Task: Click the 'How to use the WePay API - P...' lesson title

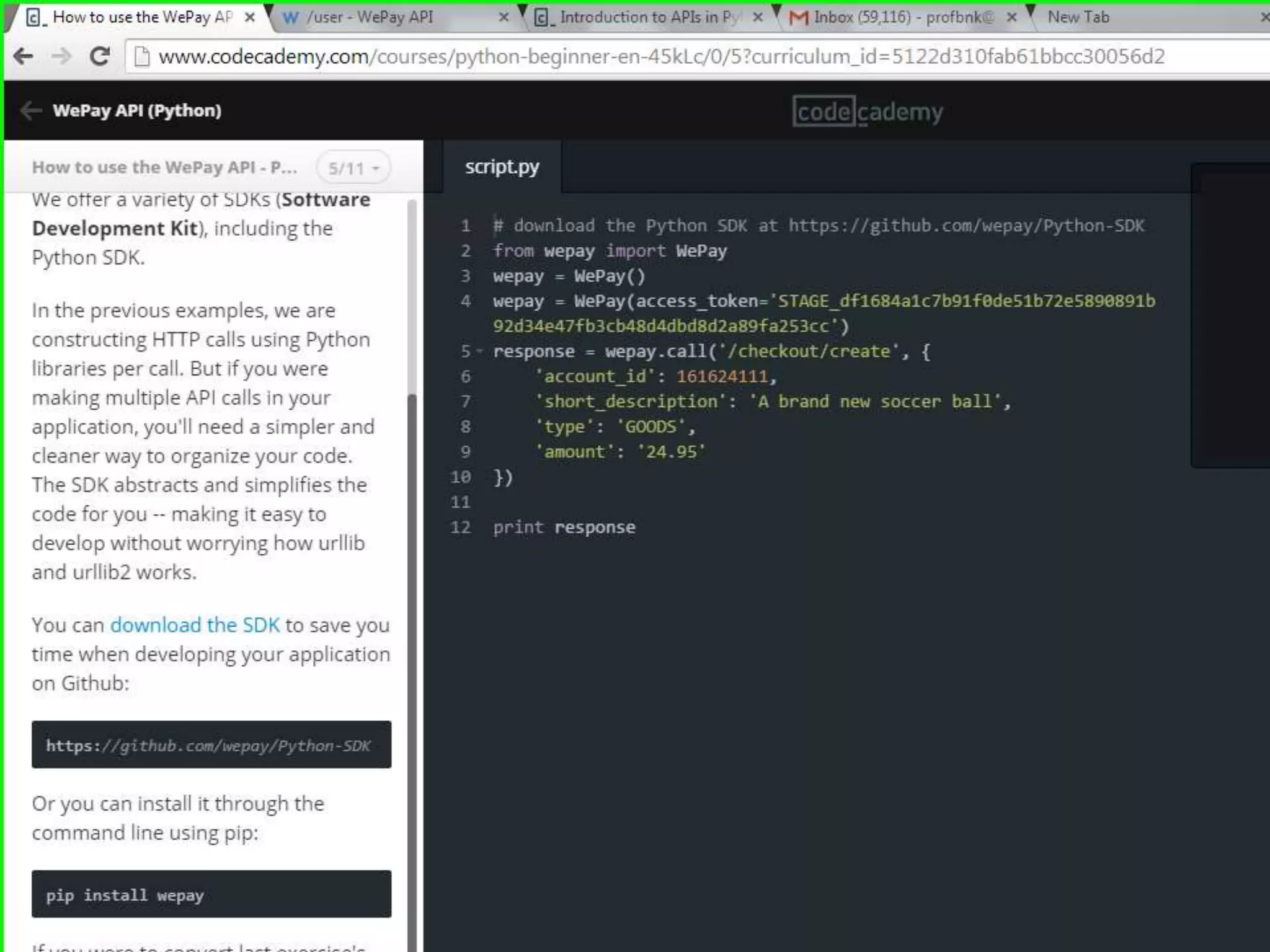Action: pos(164,167)
